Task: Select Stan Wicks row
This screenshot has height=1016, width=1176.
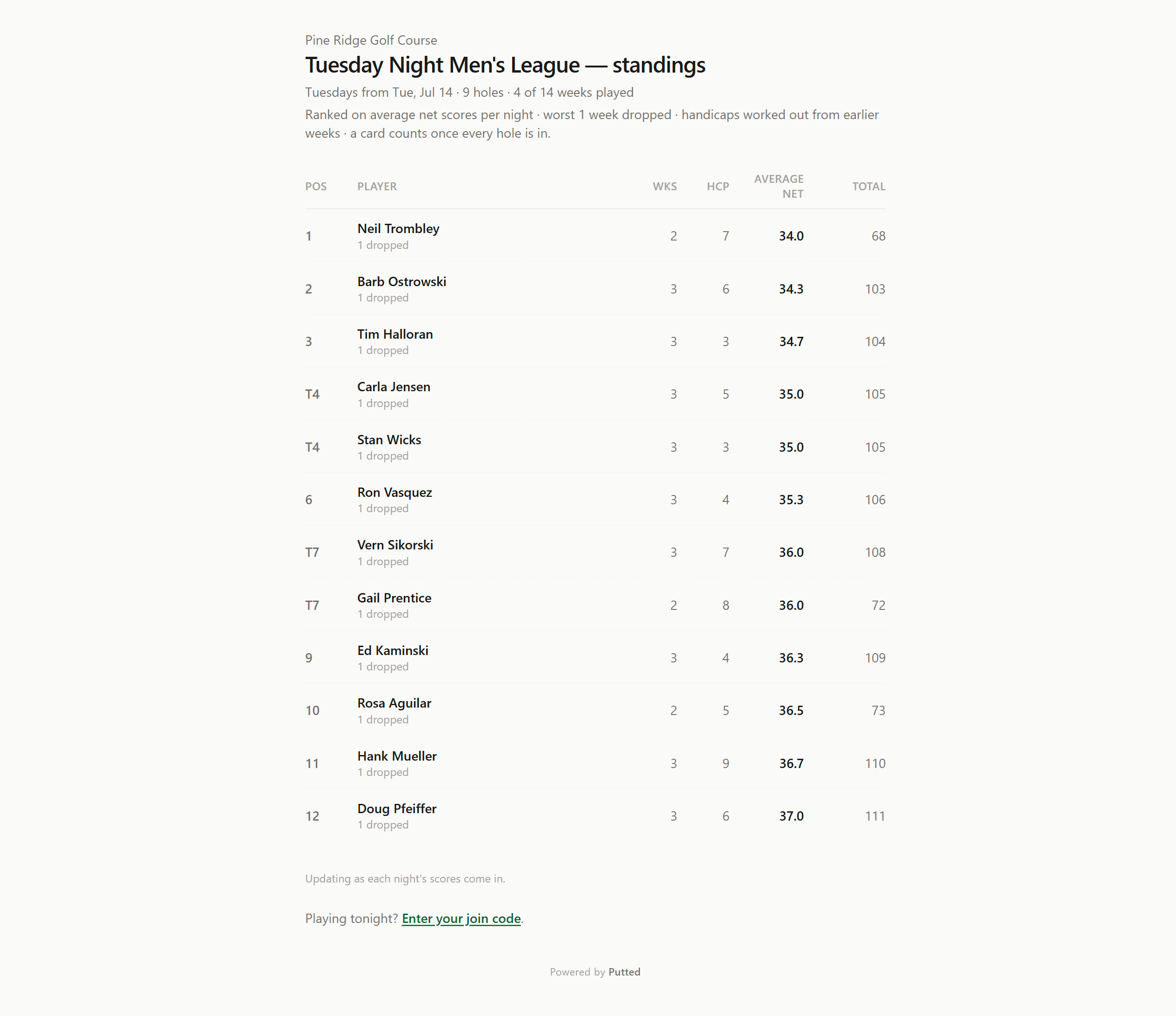Action: coord(595,447)
